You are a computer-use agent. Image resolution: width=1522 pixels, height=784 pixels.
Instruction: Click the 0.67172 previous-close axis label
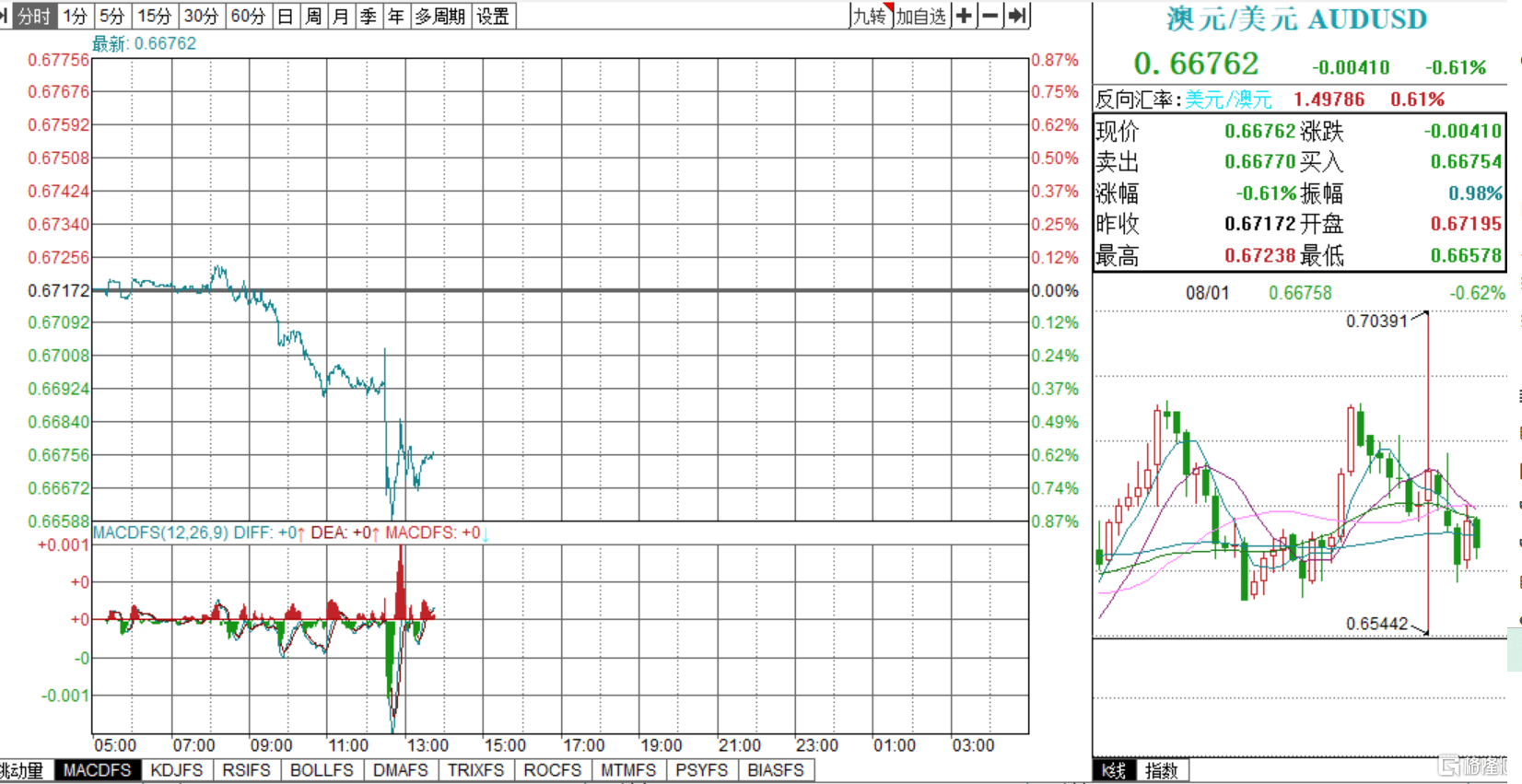click(x=59, y=290)
